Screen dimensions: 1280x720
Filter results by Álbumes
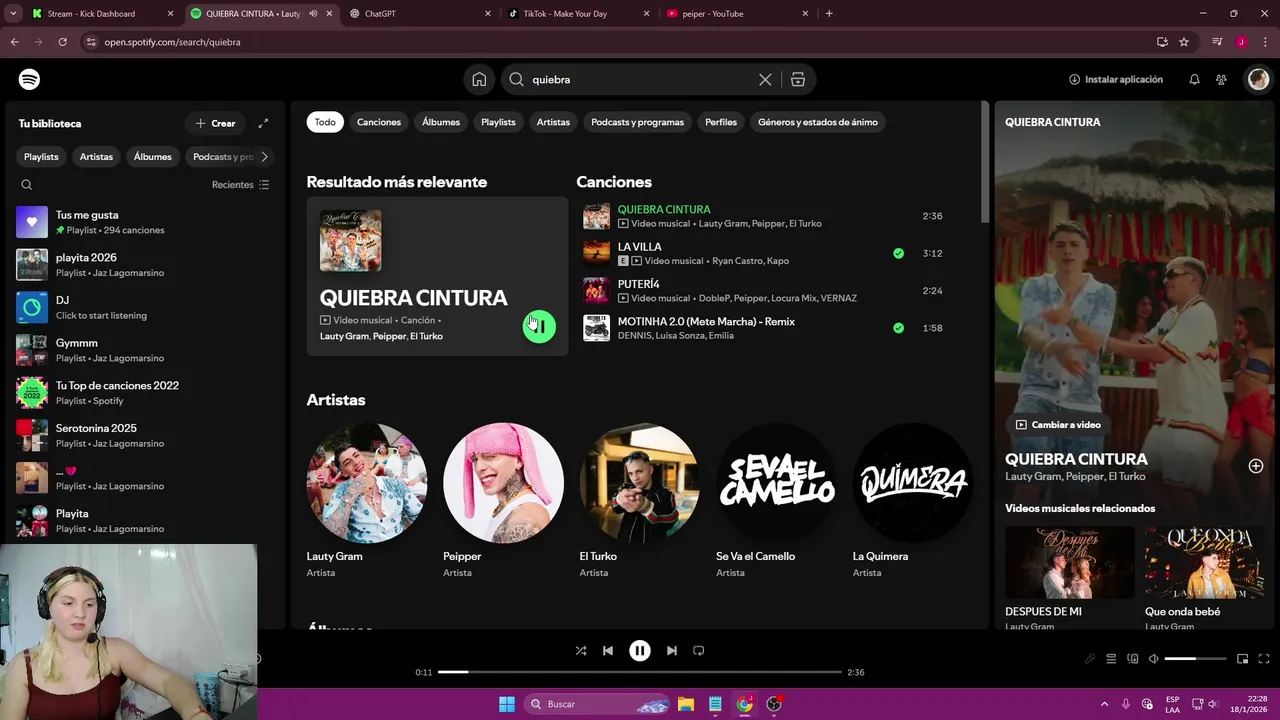click(x=441, y=122)
